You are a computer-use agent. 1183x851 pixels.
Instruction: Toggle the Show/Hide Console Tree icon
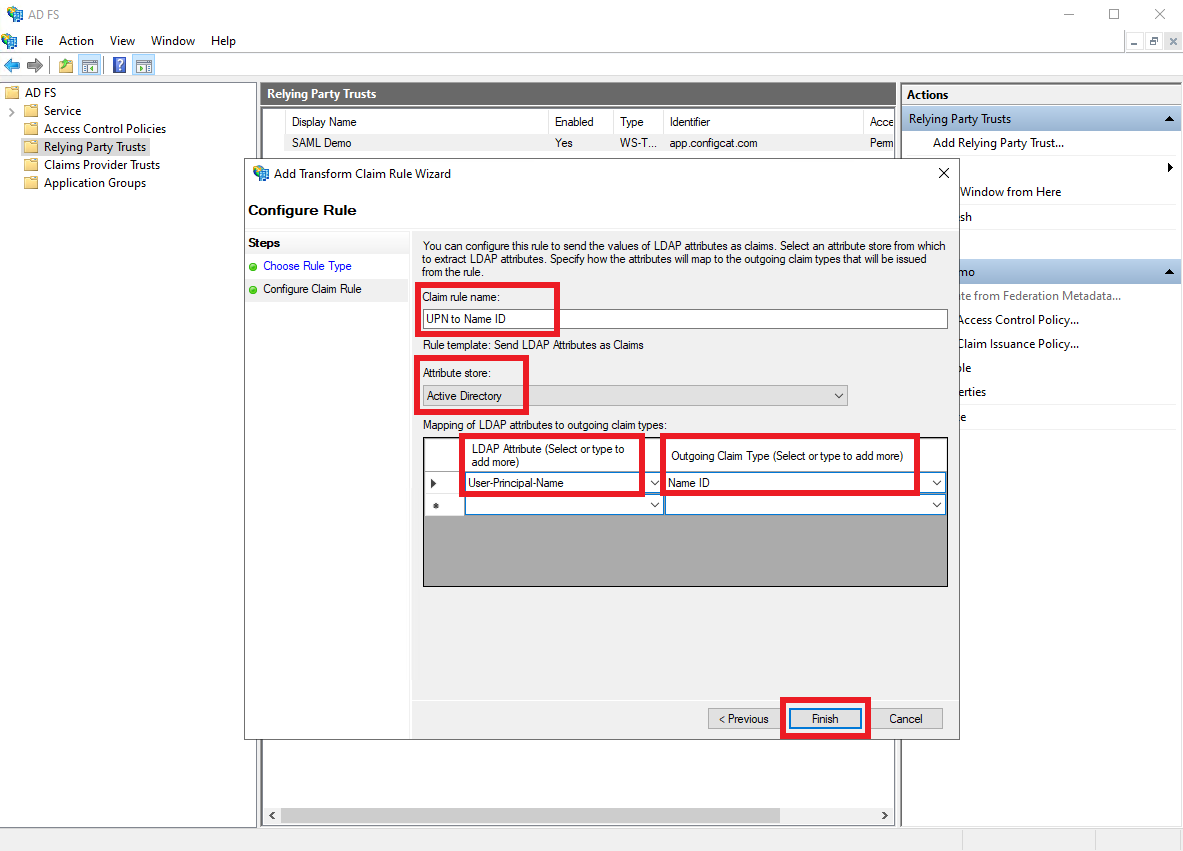tap(90, 66)
